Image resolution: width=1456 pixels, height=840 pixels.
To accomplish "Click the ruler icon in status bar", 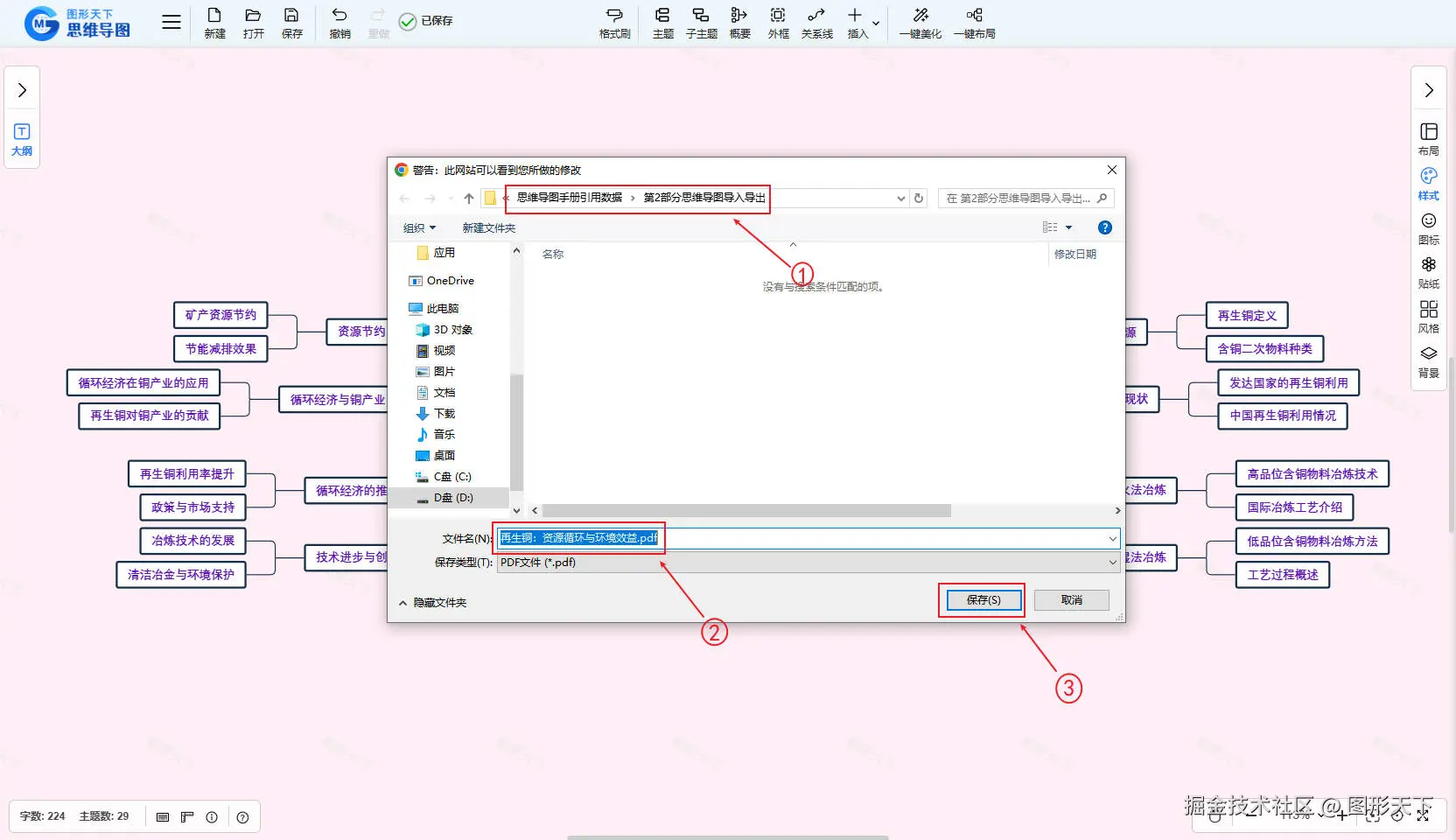I will click(187, 817).
